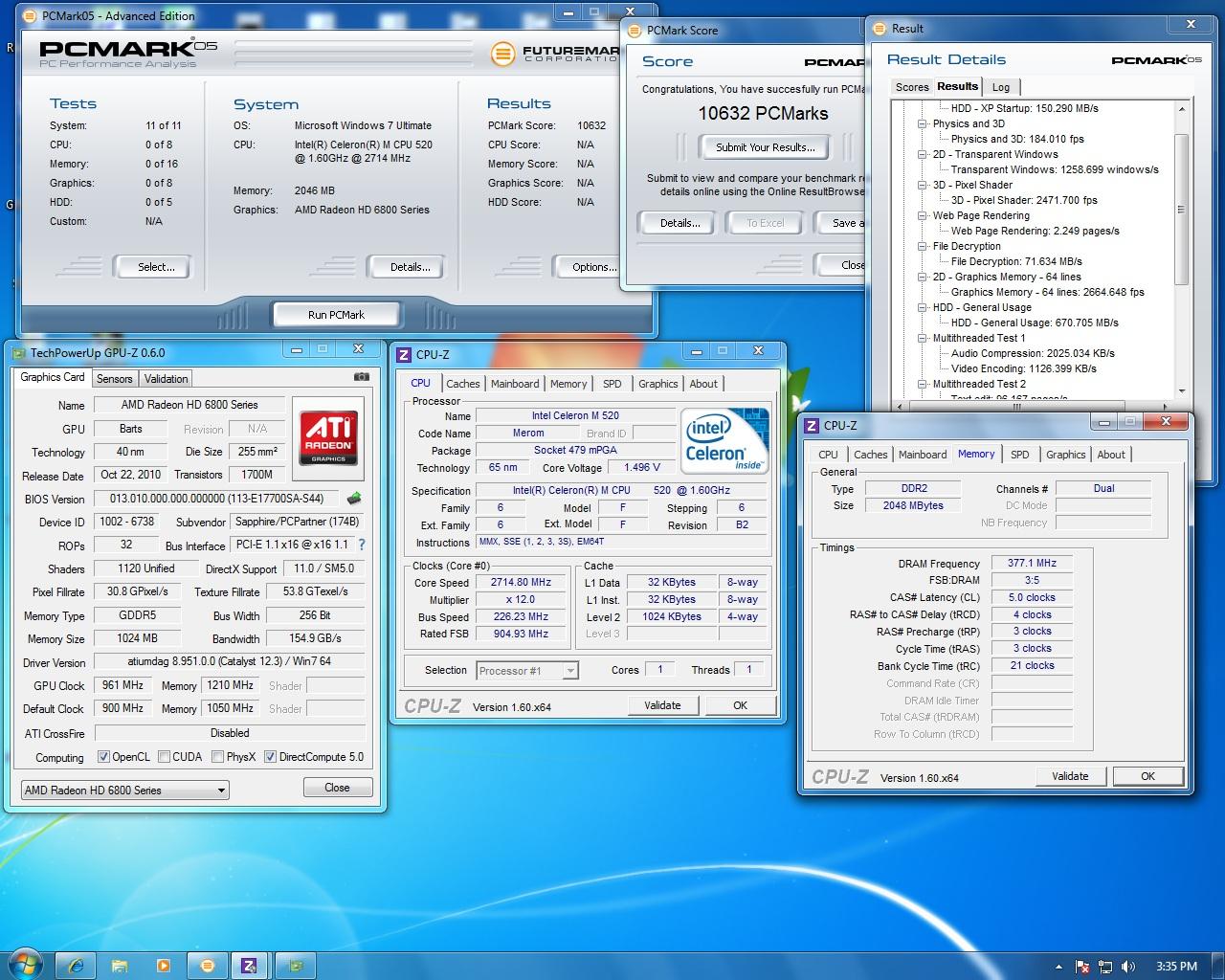Click the Result Details scroll down arrow

click(x=1181, y=390)
